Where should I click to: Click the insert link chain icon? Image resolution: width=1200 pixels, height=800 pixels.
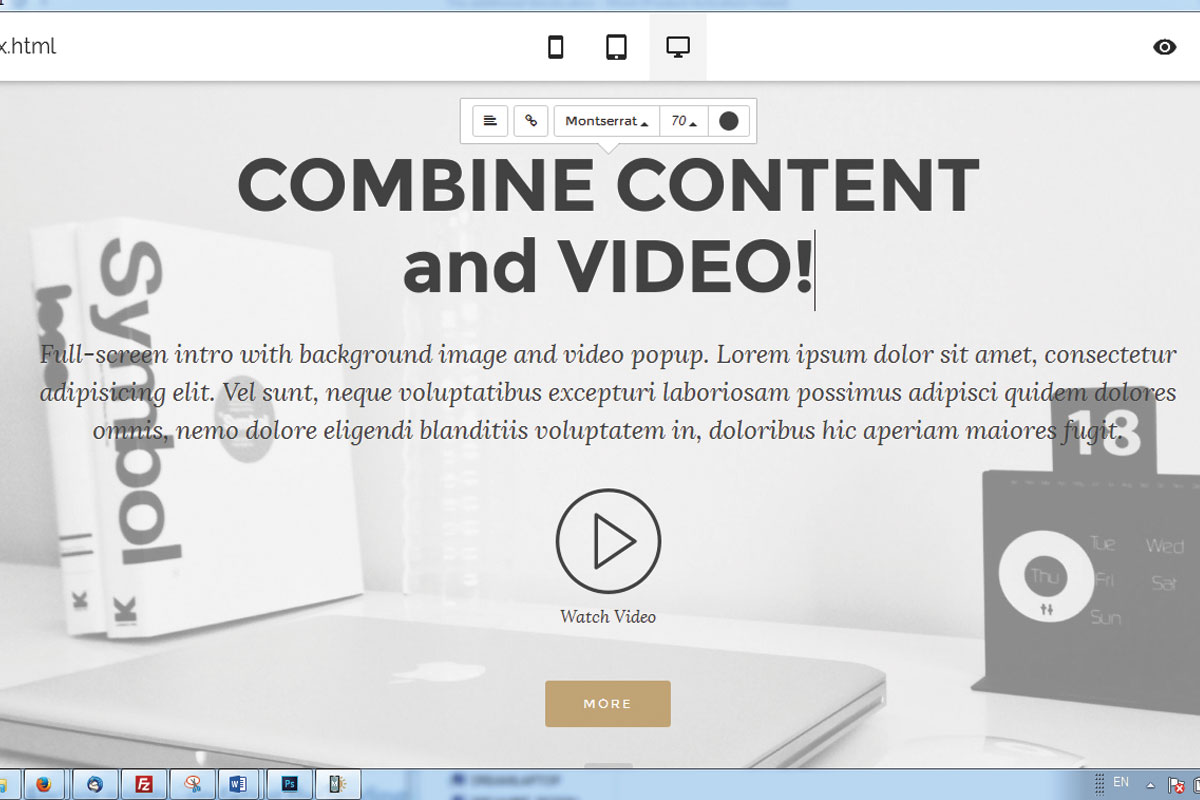pos(531,121)
